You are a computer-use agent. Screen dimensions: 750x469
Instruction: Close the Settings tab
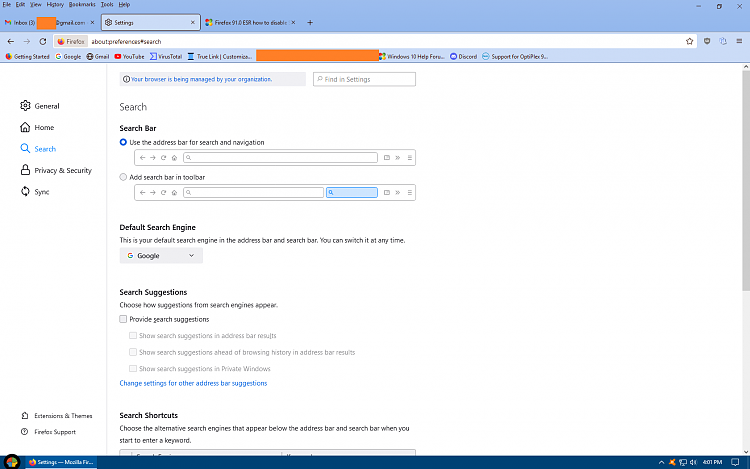pos(193,22)
